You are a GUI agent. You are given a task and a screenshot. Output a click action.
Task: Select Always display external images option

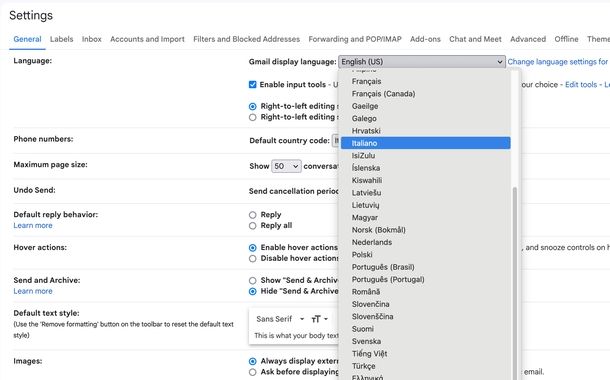252,361
